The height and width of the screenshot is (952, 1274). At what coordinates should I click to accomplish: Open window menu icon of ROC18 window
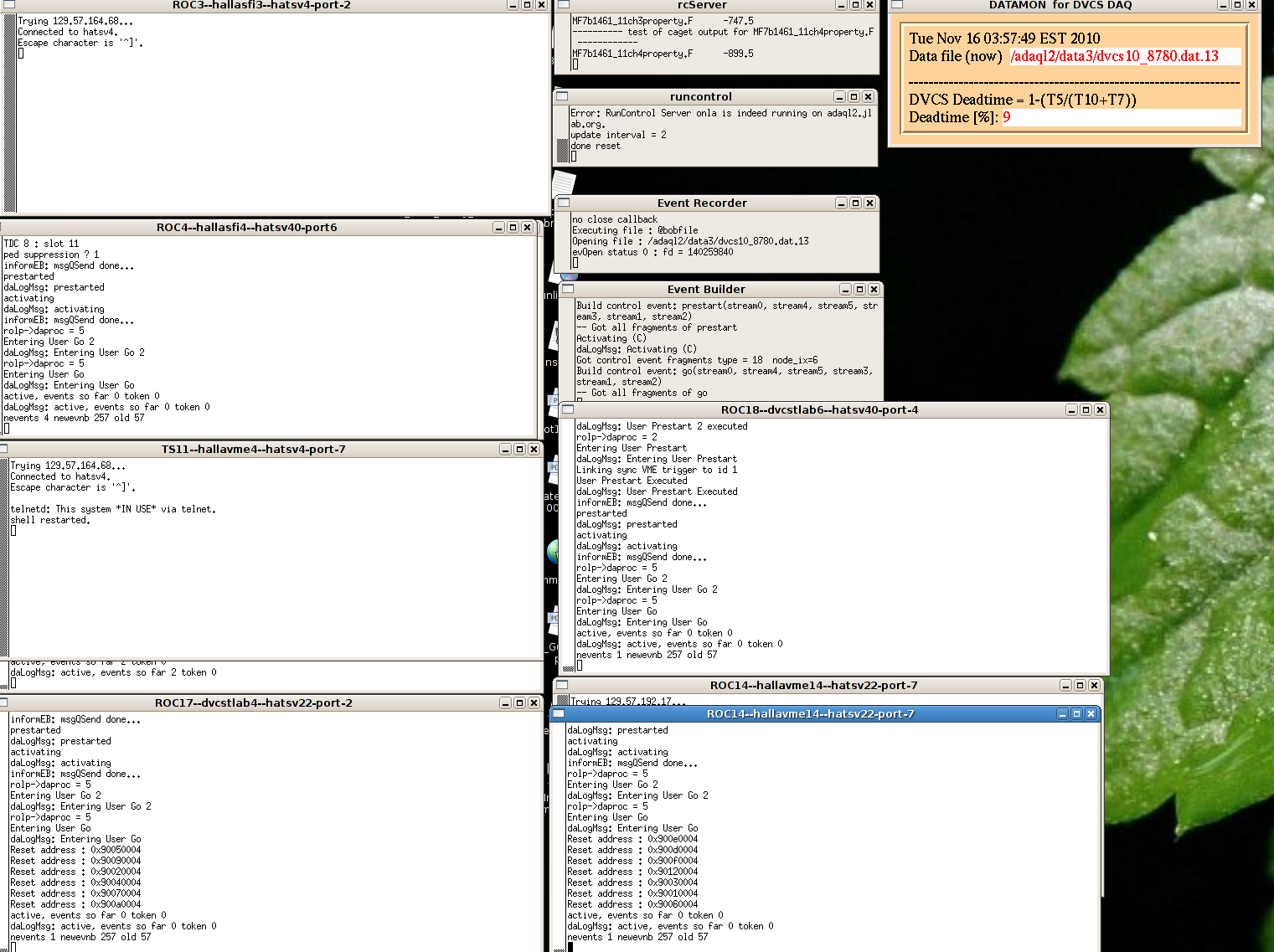pyautogui.click(x=568, y=409)
